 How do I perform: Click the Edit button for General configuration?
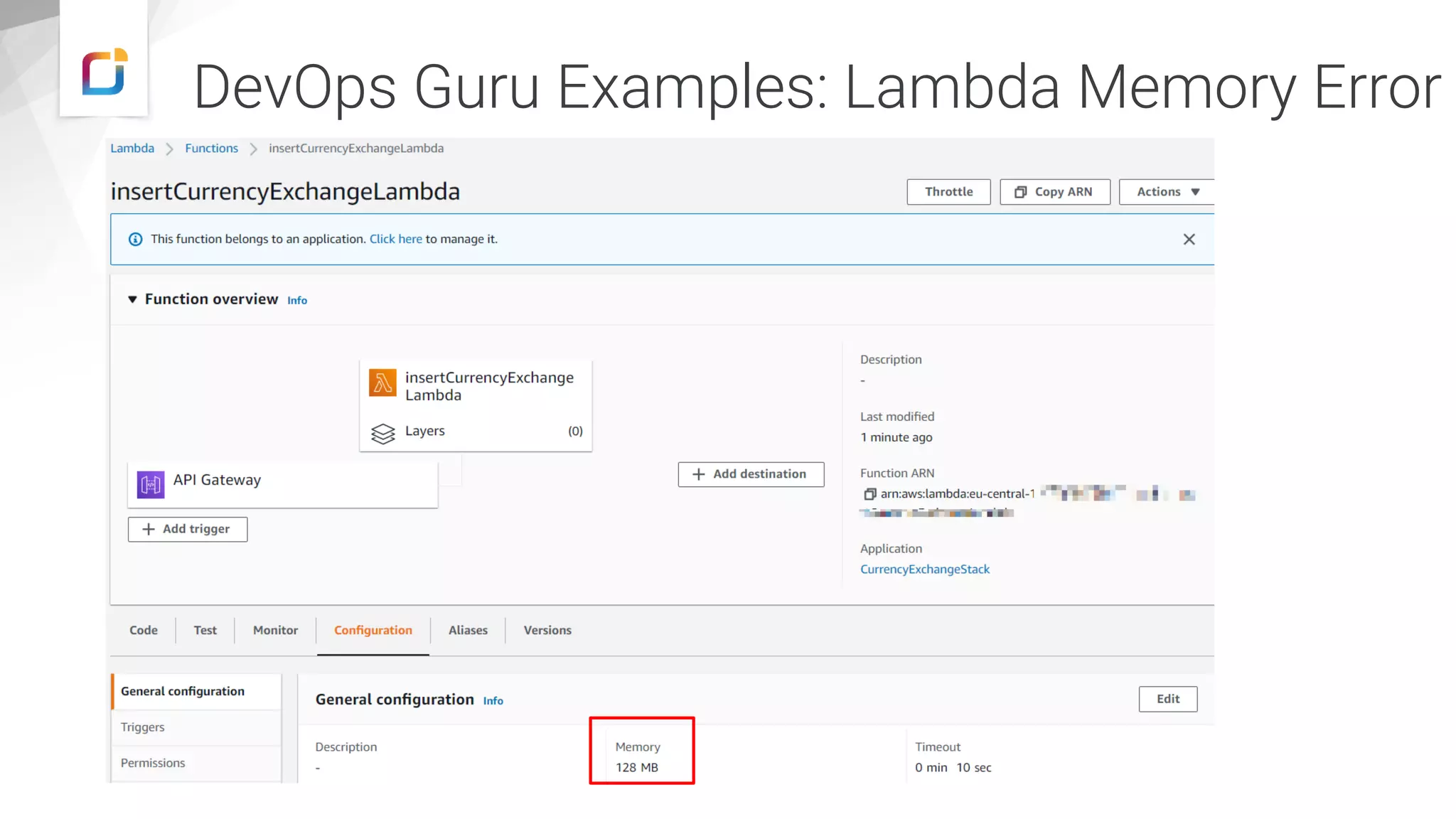1167,699
